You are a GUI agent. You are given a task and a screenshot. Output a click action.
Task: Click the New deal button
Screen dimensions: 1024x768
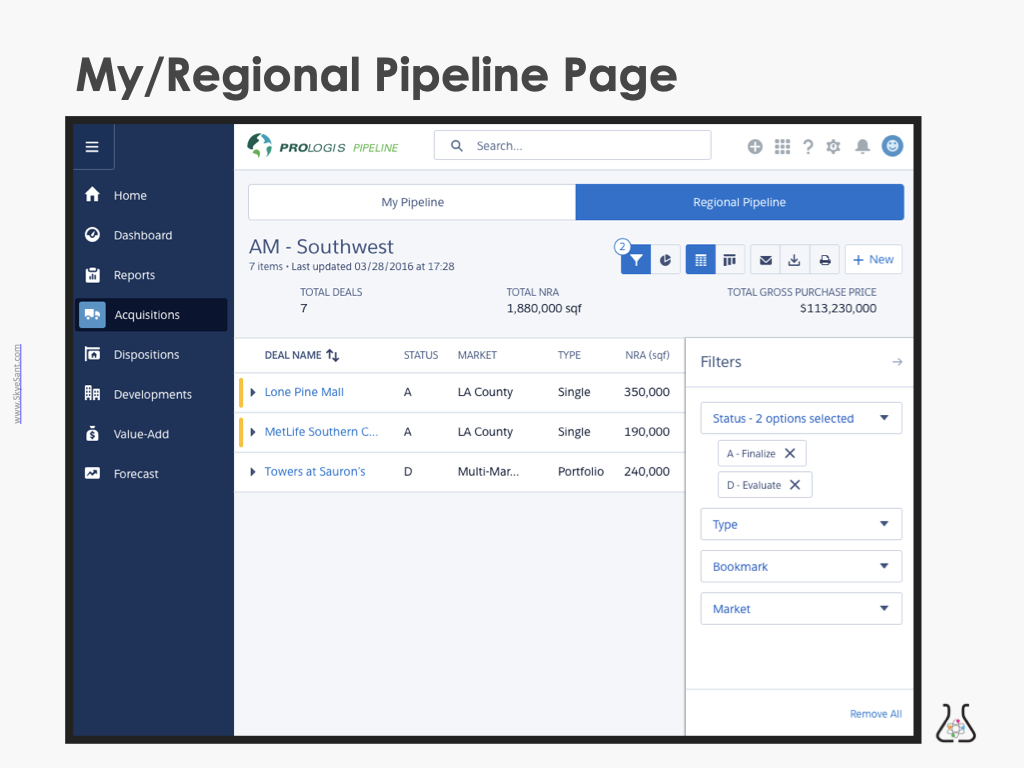[x=874, y=259]
